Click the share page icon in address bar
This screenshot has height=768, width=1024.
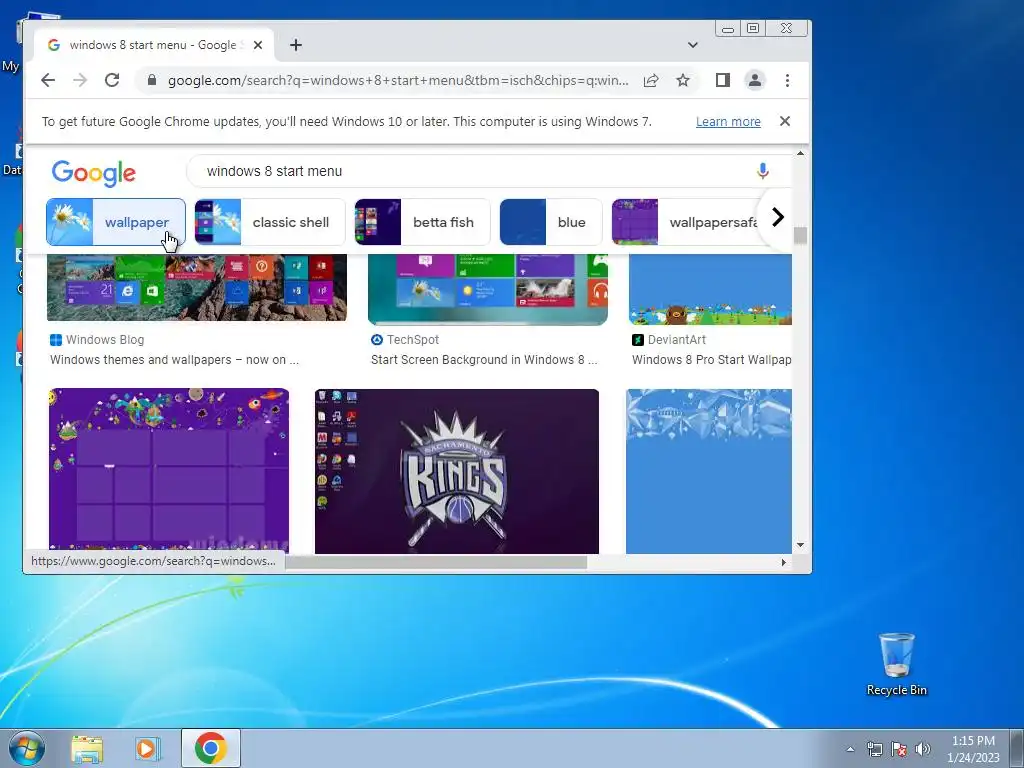pos(651,80)
